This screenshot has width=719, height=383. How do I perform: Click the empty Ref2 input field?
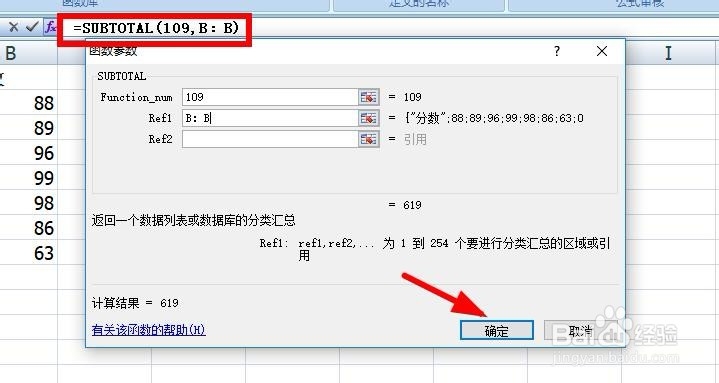coord(270,139)
